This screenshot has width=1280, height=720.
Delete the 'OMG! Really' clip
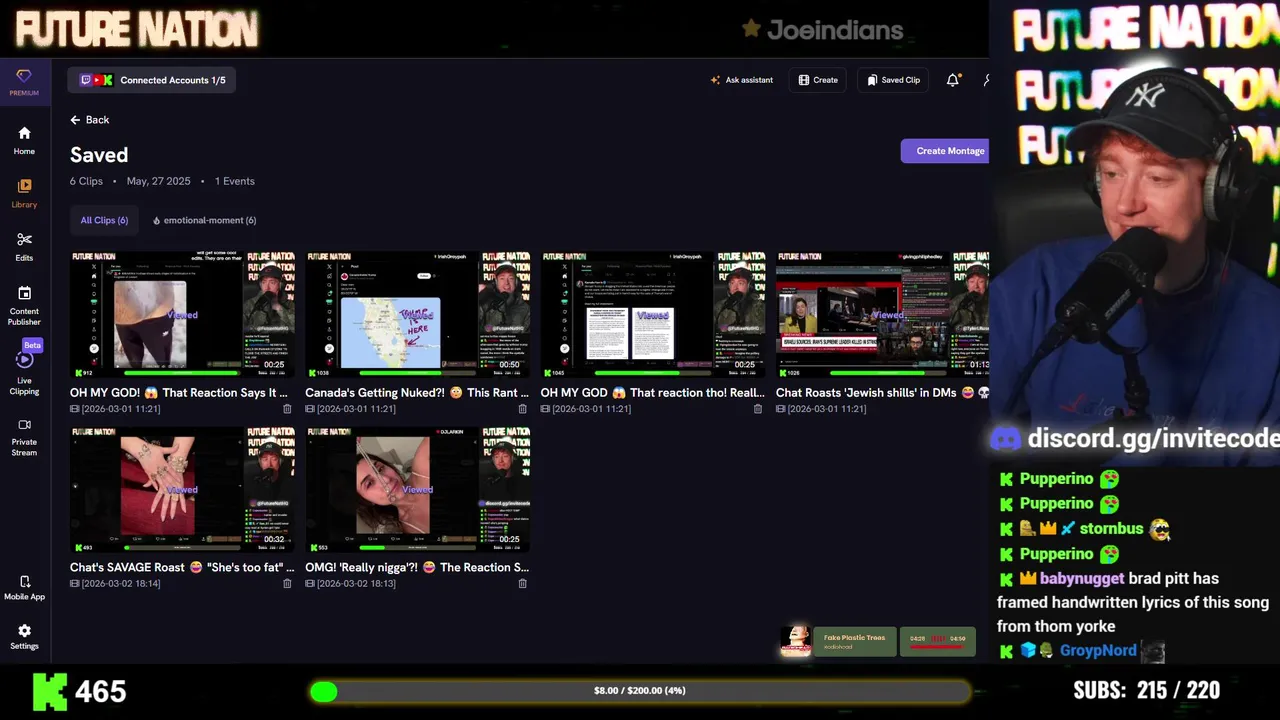pyautogui.click(x=522, y=583)
